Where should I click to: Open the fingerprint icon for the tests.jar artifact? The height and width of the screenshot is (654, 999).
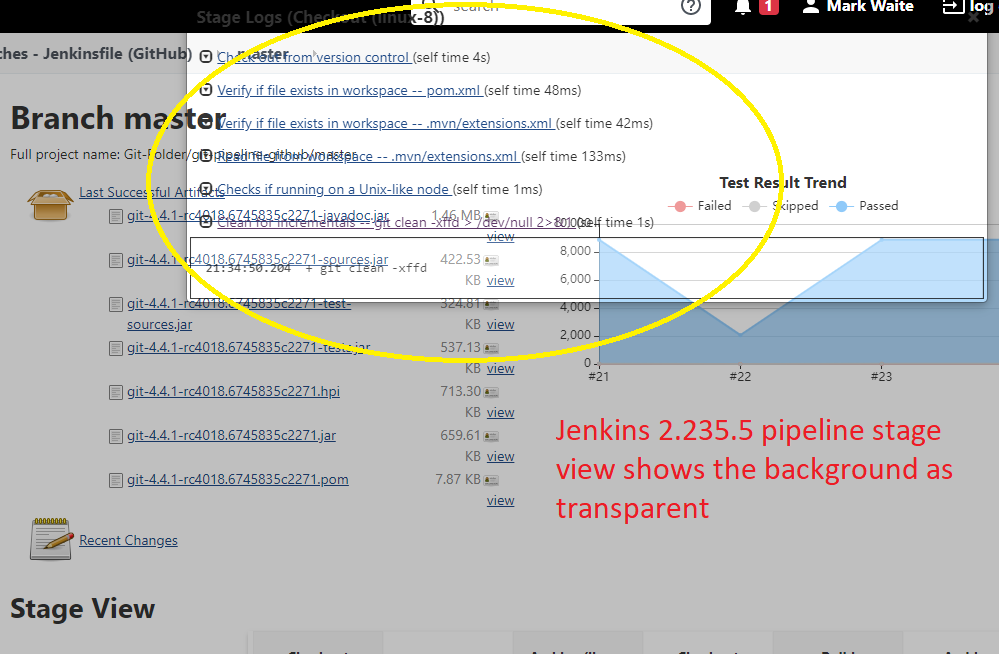(491, 348)
